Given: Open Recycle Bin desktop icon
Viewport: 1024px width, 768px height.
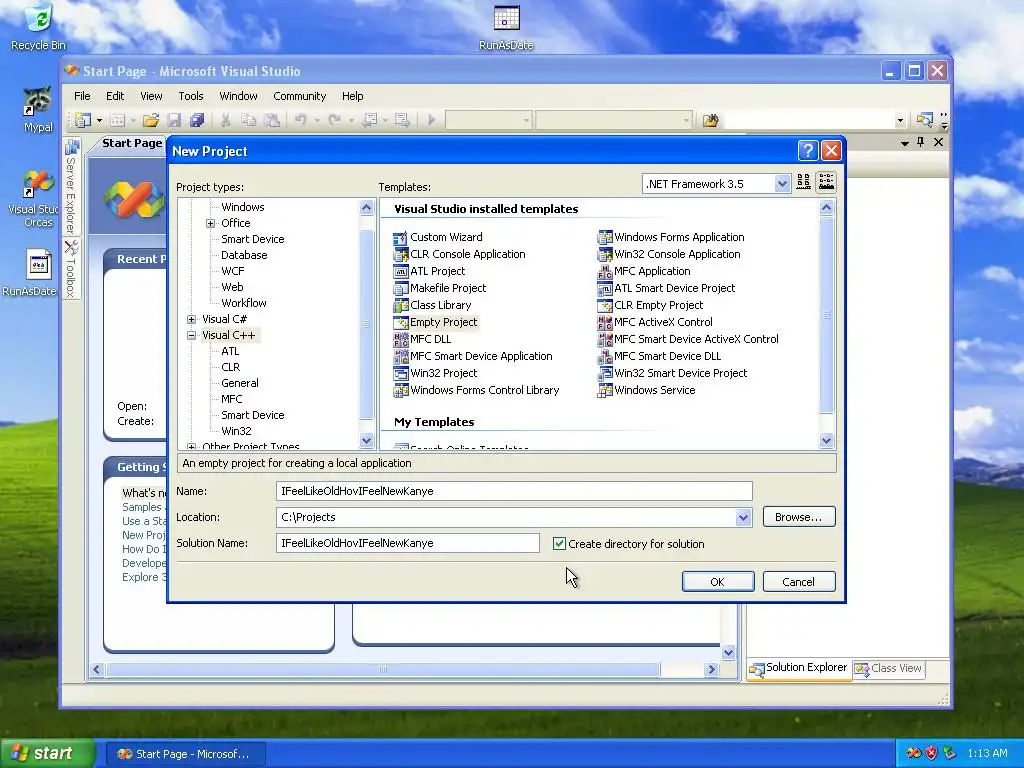Looking at the screenshot, I should 39,27.
